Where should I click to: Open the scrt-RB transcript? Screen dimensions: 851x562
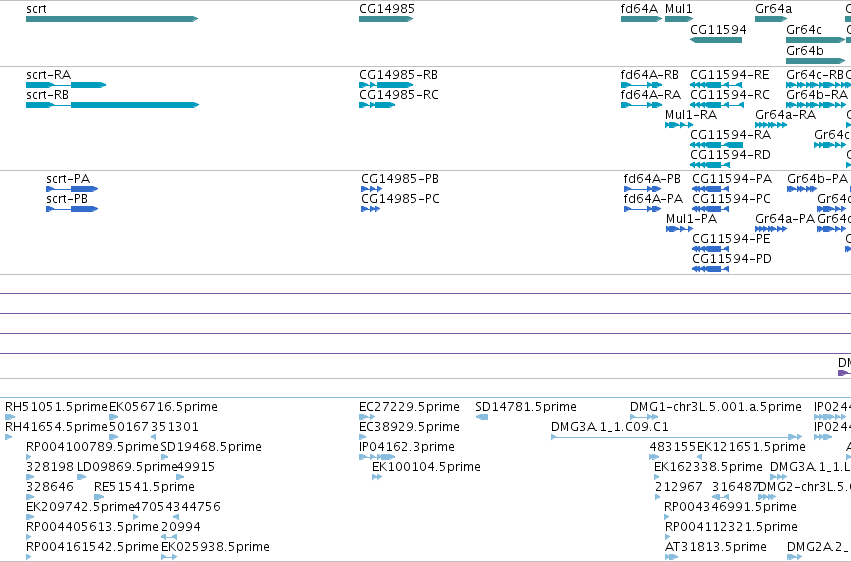coord(112,105)
